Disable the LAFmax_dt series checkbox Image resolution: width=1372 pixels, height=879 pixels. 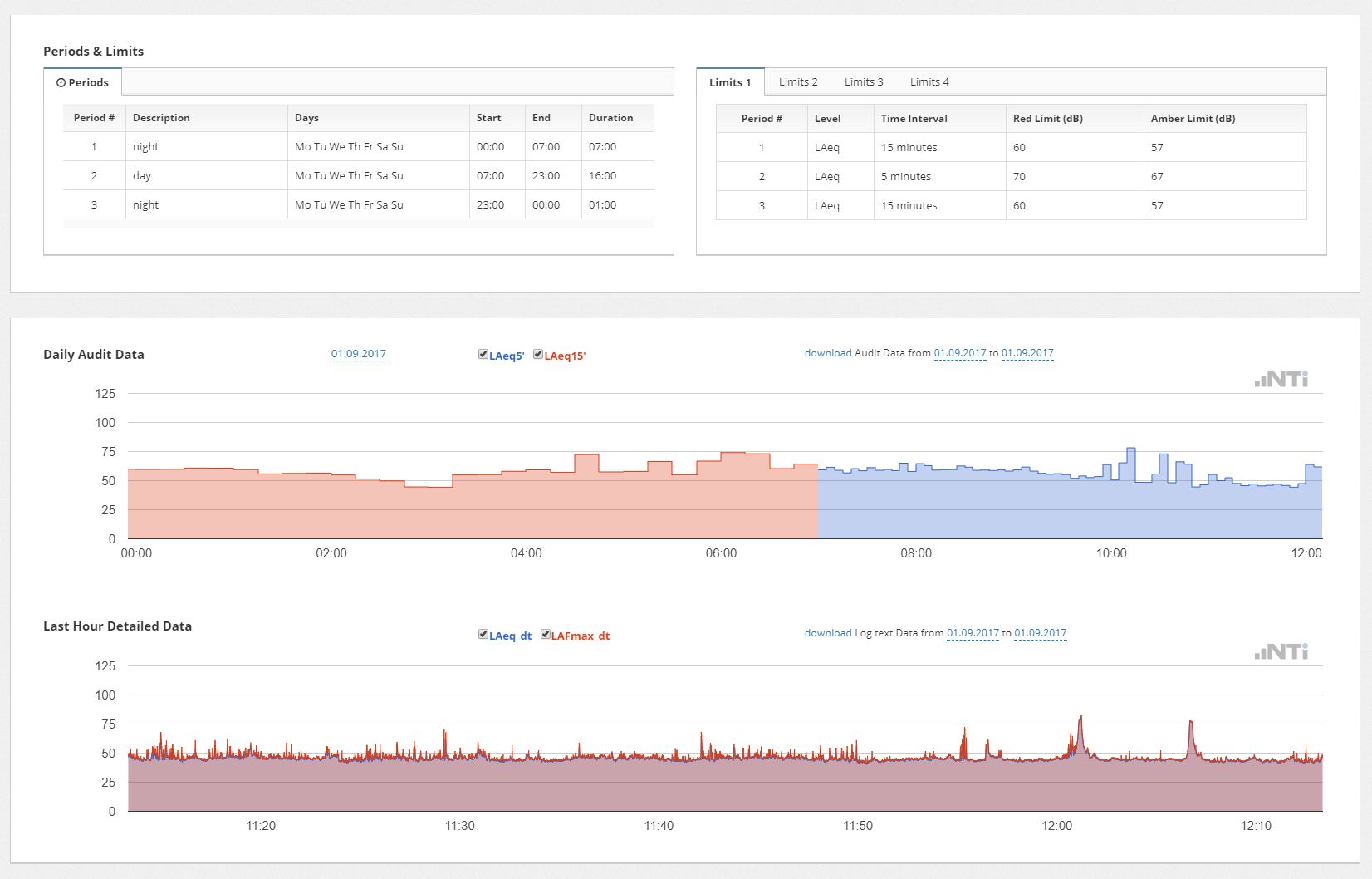click(x=546, y=635)
